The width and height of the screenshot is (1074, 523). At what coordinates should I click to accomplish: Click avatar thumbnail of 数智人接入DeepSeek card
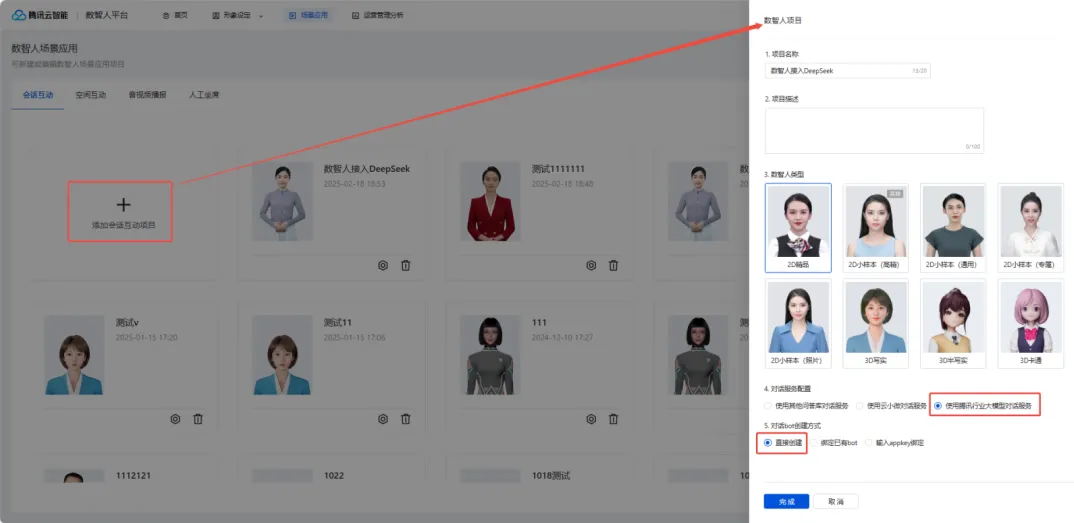[282, 201]
